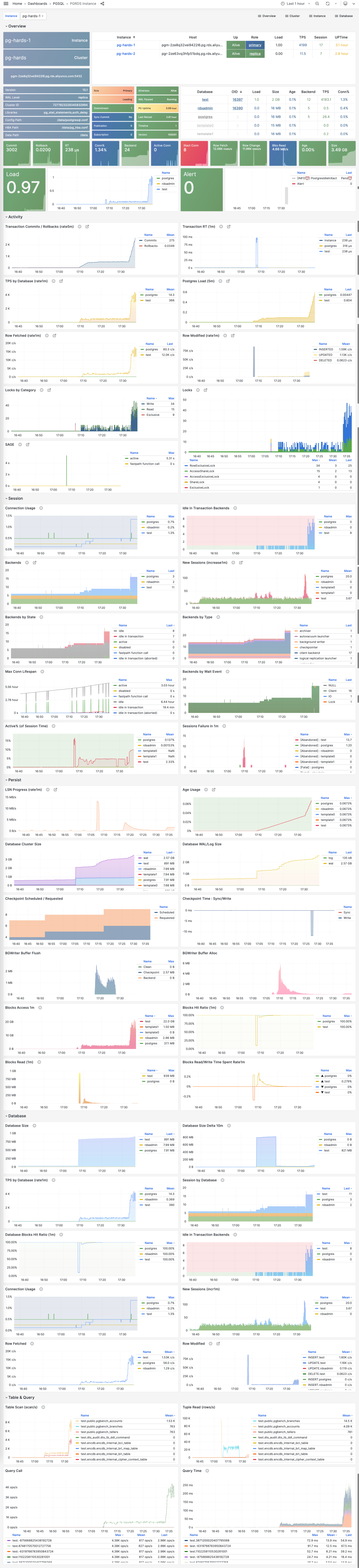Image resolution: width=359 pixels, height=1568 pixels.
Task: Toggle Scheduled series in Checkpoint Scheduled legend
Action: click(x=167, y=912)
